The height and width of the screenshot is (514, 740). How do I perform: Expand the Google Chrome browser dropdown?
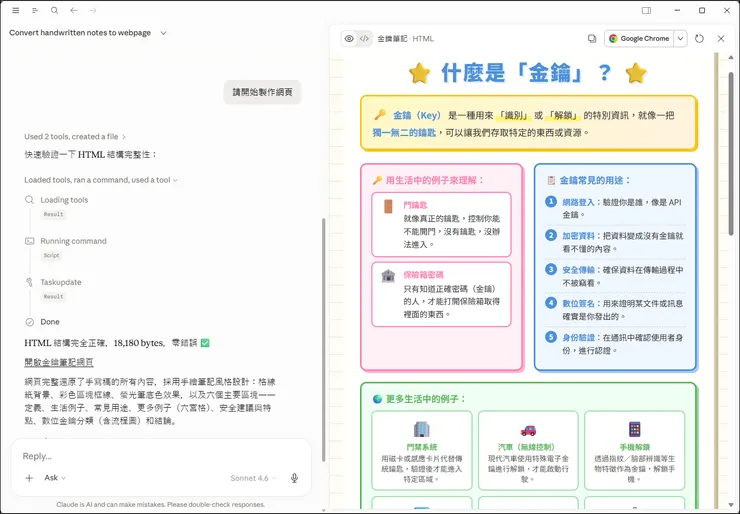[x=680, y=39]
